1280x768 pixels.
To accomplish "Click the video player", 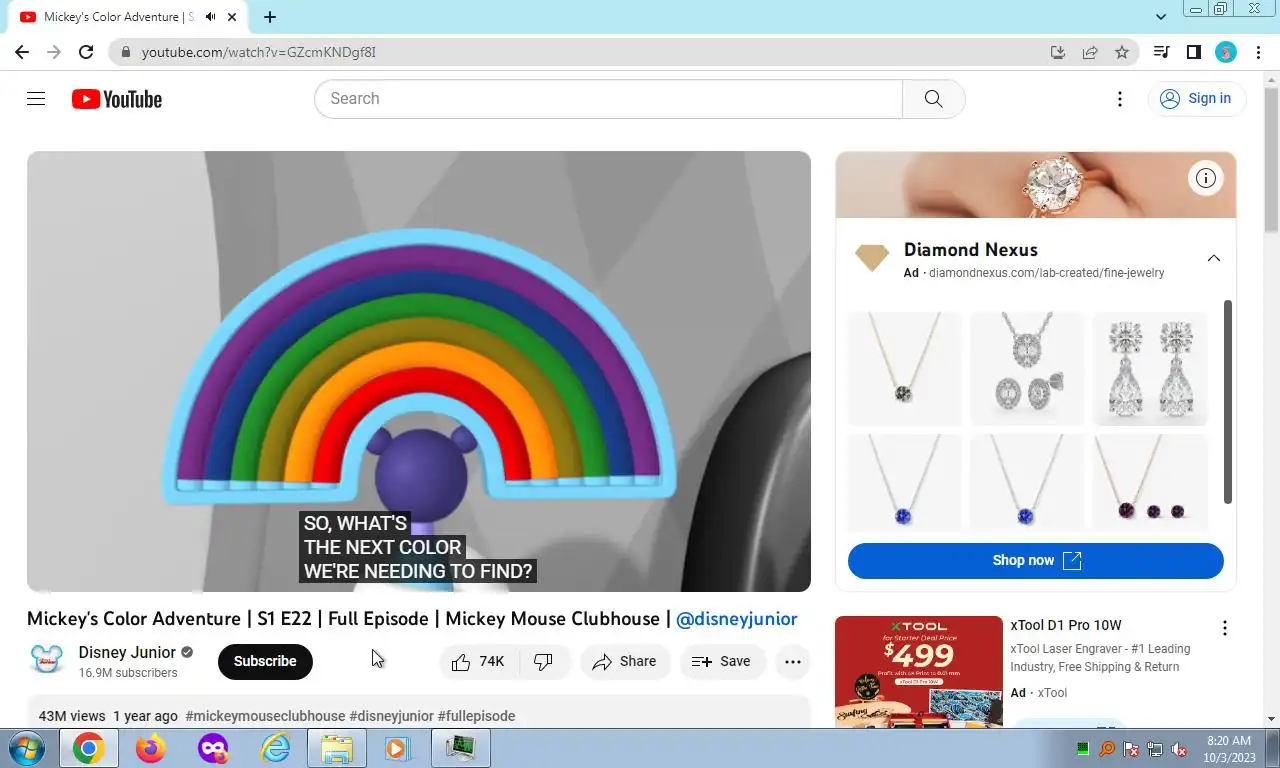I will coord(419,371).
